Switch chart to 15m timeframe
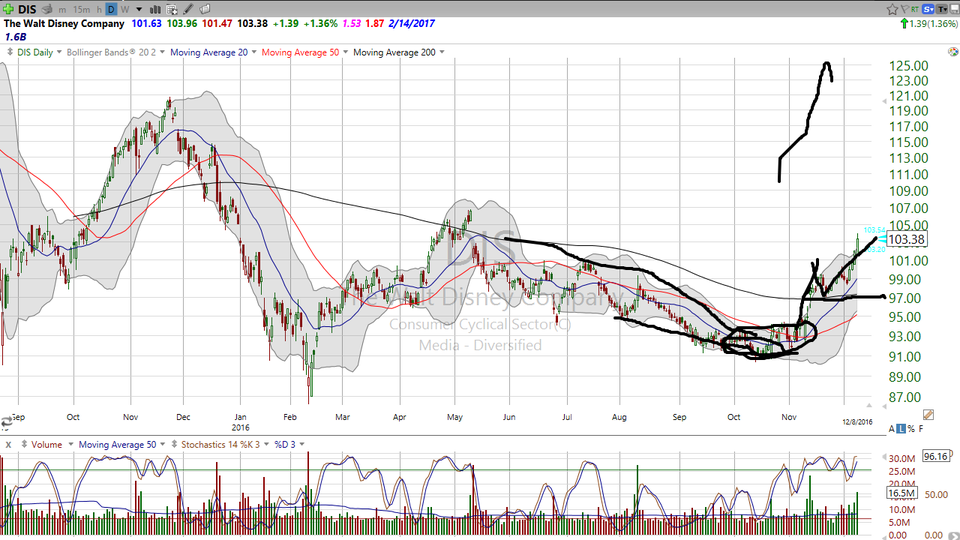960x540 pixels. (81, 10)
